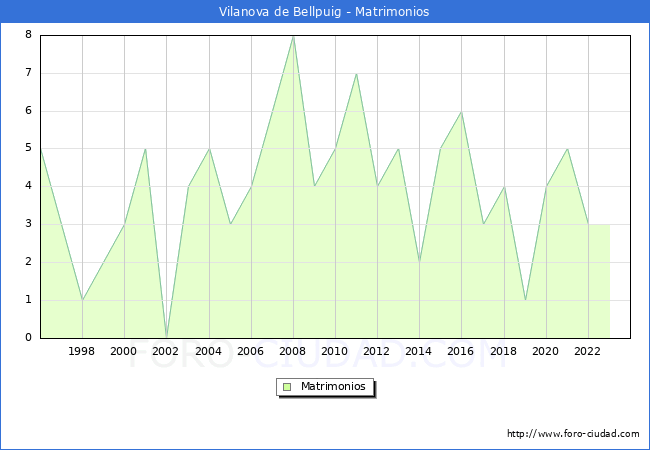Click the y-axis label 4

28,186
